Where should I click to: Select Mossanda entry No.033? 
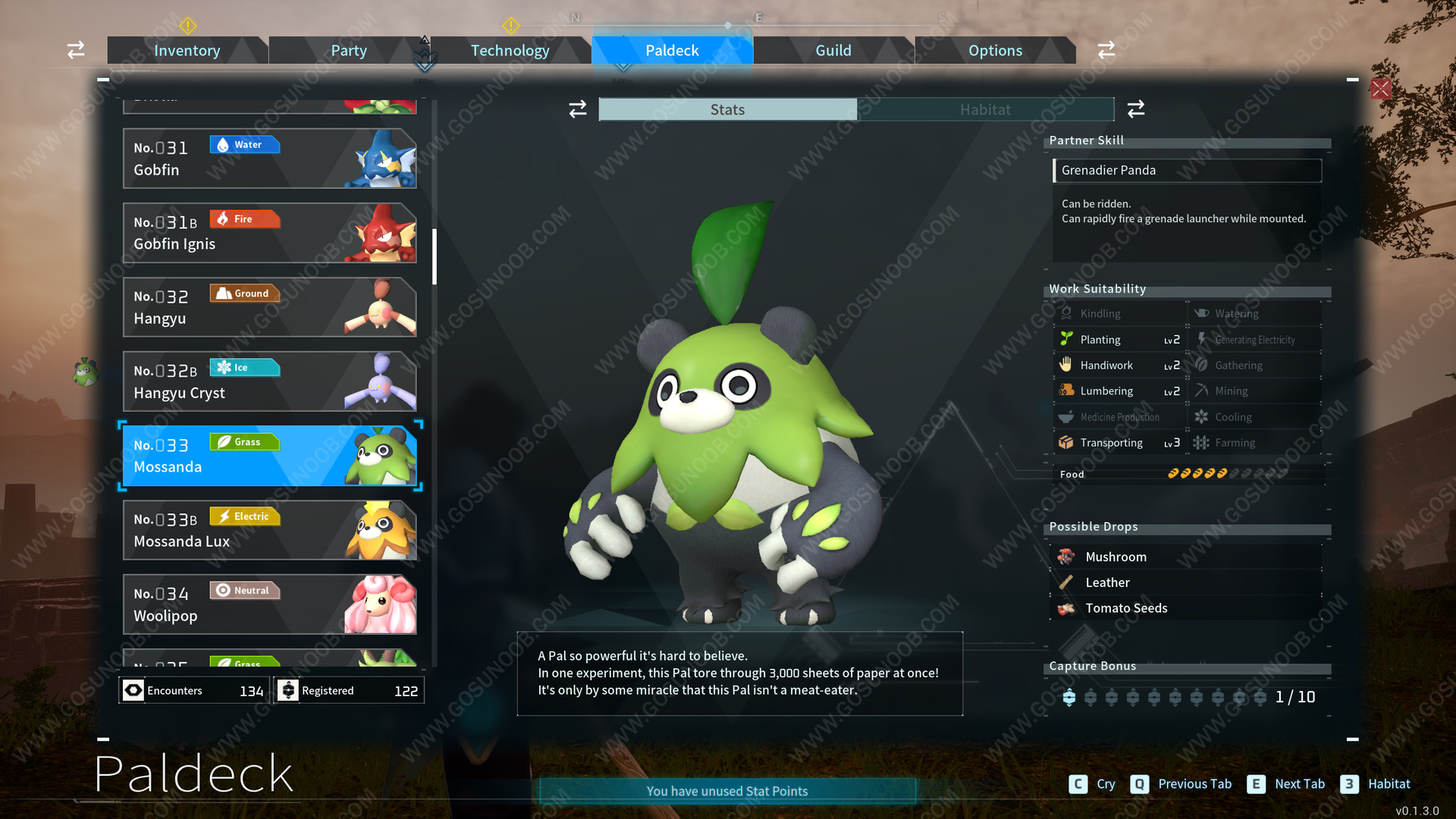point(270,456)
